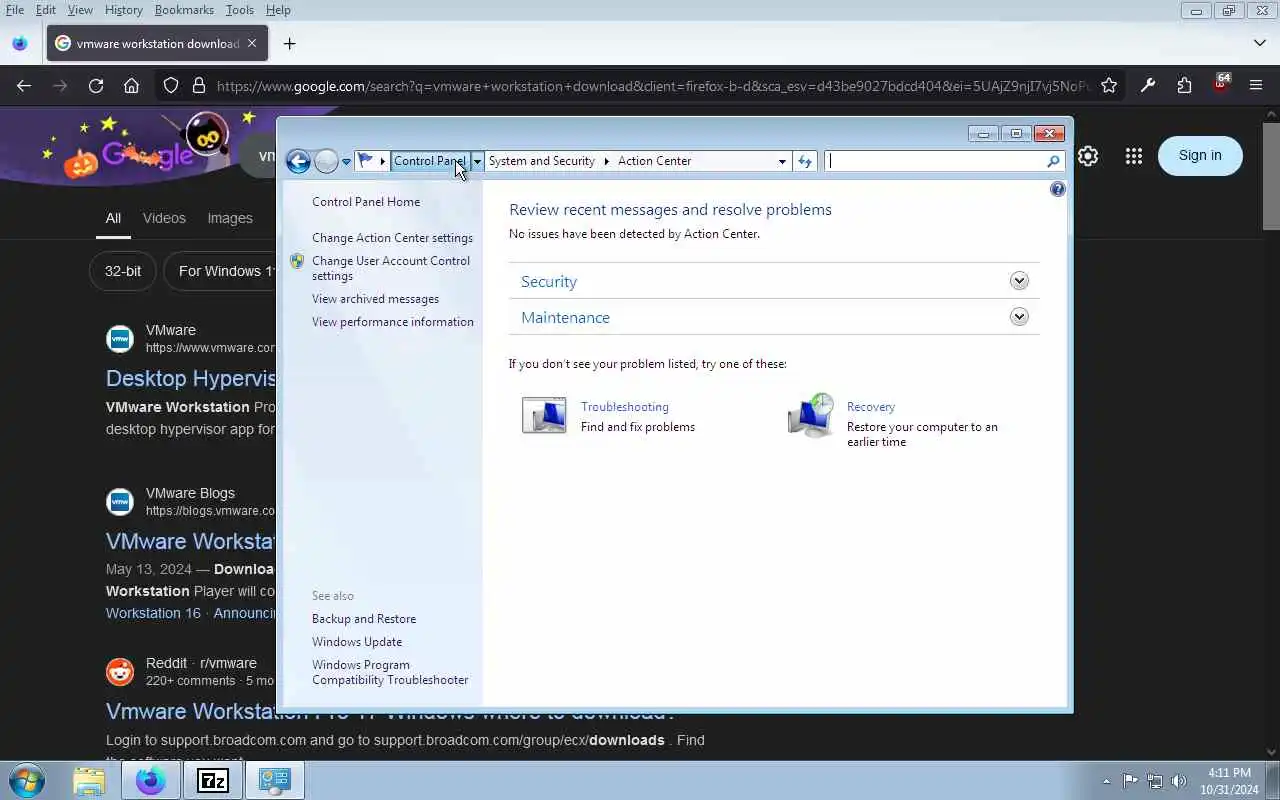Open Control Panel Home link
1280x800 pixels.
(x=366, y=202)
